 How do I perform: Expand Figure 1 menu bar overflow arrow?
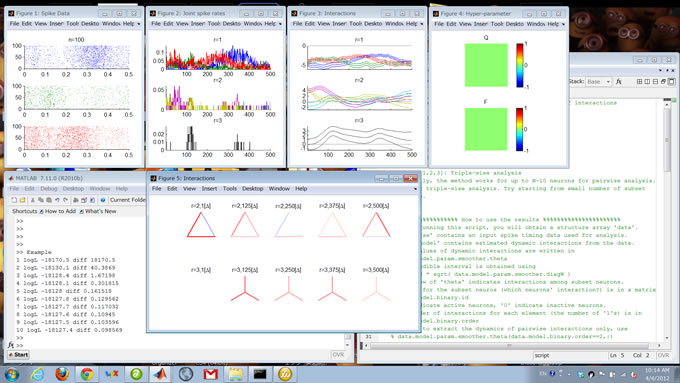click(138, 24)
